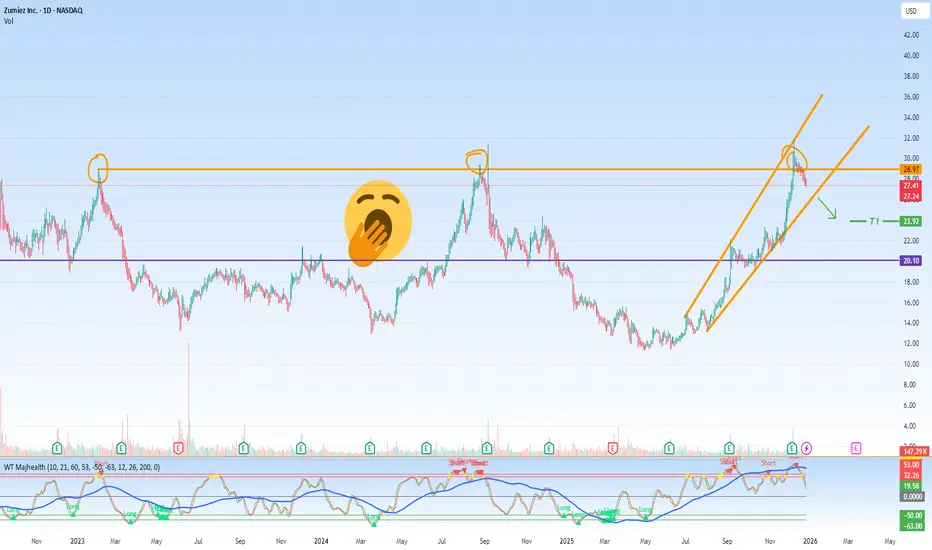Image resolution: width=932 pixels, height=550 pixels.
Task: Open the purple upcoming earnings marker near Mar 2026
Action: pos(856,448)
